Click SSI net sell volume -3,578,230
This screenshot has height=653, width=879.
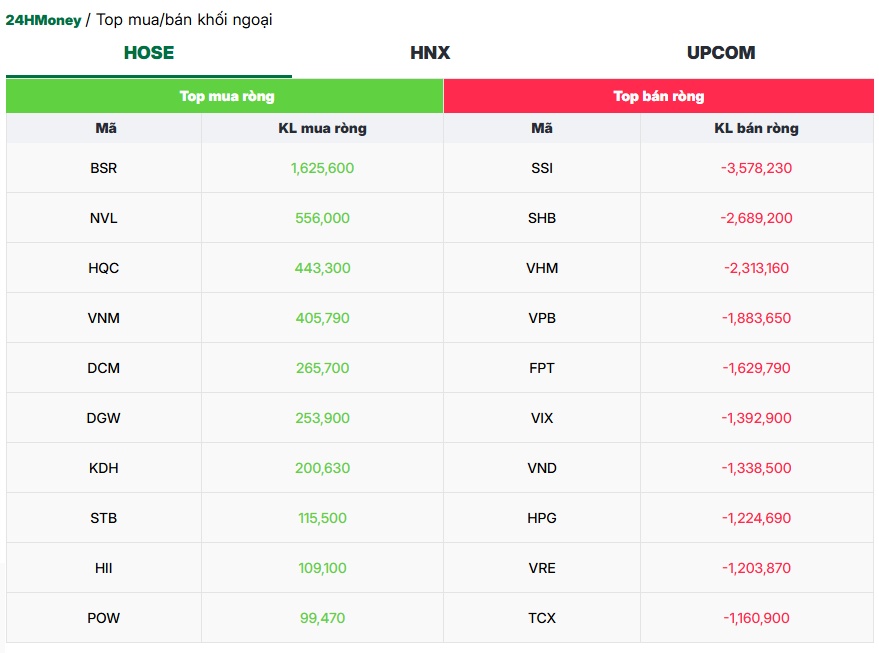pyautogui.click(x=756, y=168)
